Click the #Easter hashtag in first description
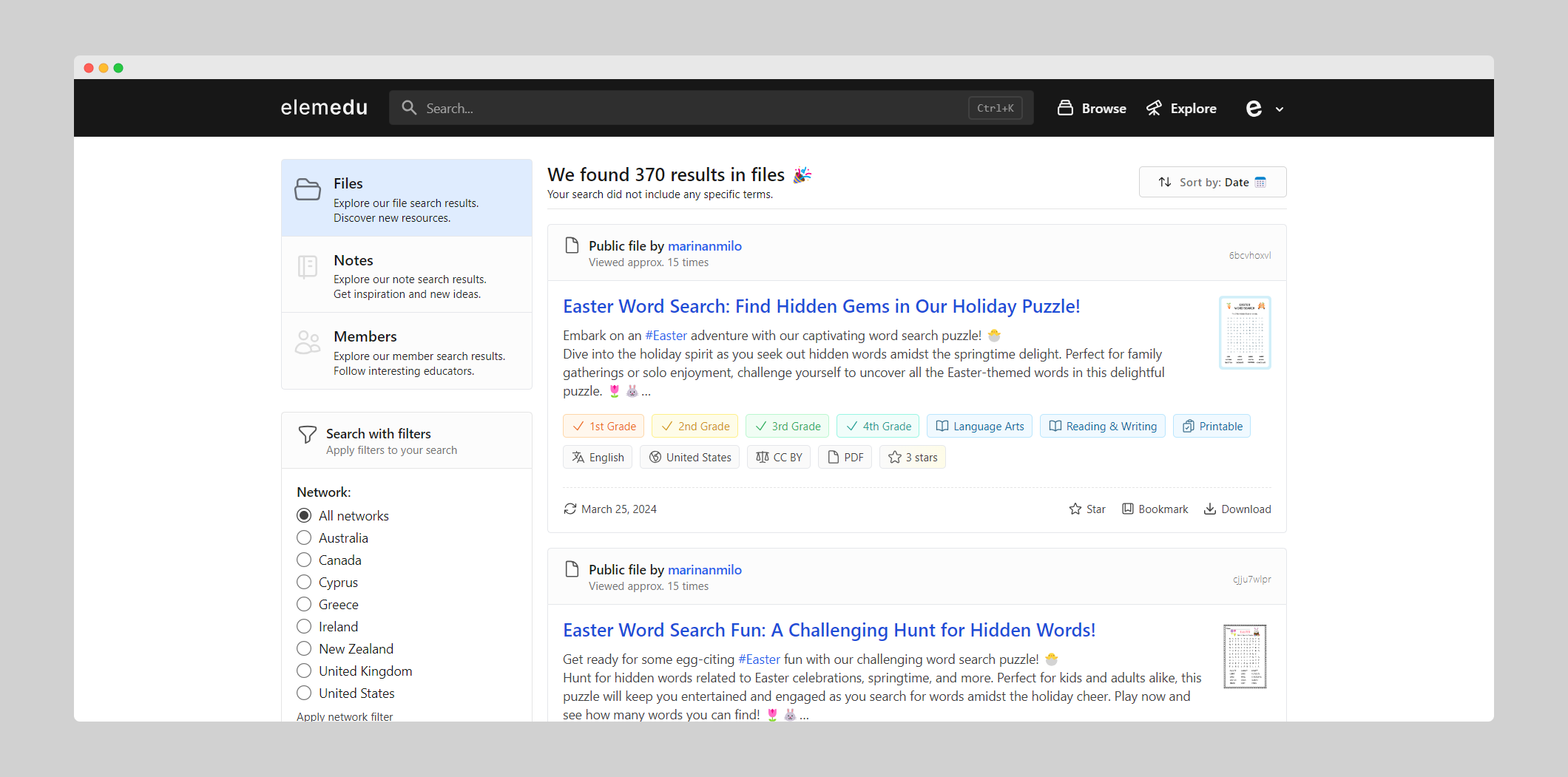 click(666, 336)
